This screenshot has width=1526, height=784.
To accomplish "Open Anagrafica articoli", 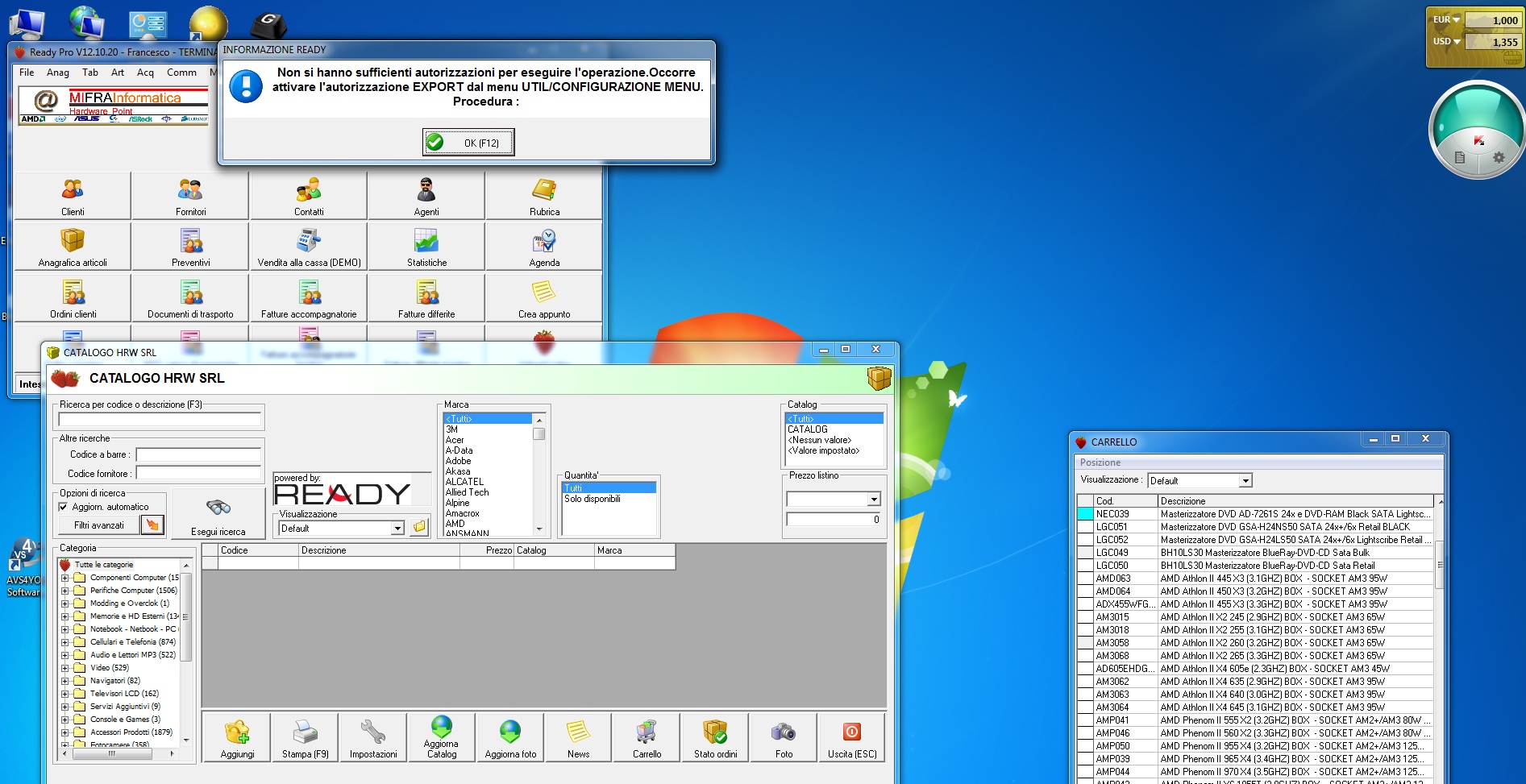I will click(x=73, y=247).
